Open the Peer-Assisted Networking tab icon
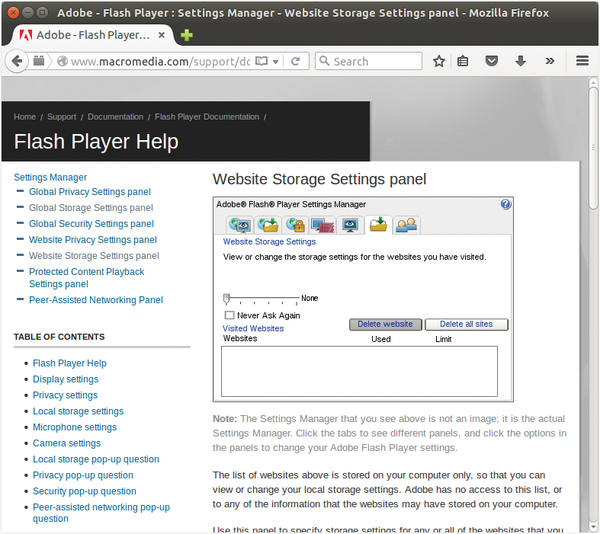Screen dimensions: 600x534 (405, 225)
